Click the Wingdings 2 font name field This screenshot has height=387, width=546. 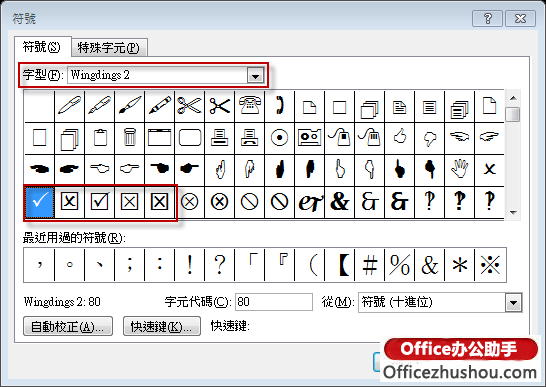[157, 75]
